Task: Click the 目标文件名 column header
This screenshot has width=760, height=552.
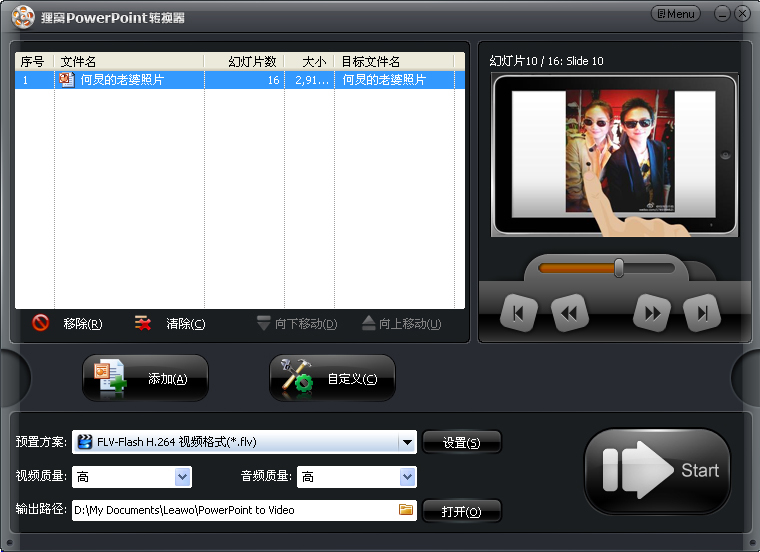Action: point(394,62)
